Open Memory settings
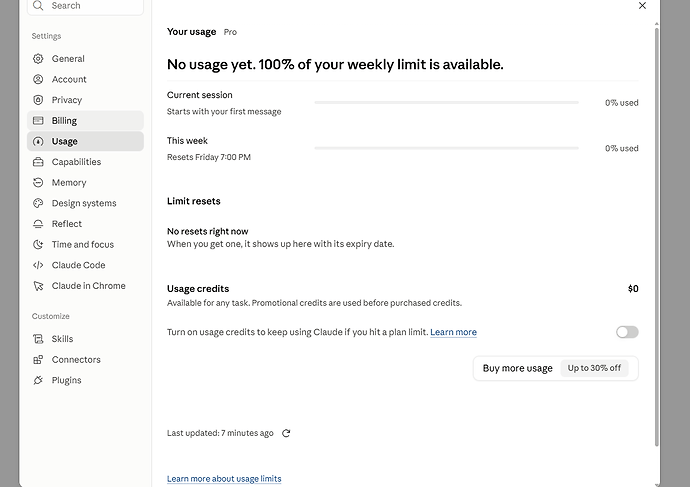This screenshot has width=690, height=487. 85,183
